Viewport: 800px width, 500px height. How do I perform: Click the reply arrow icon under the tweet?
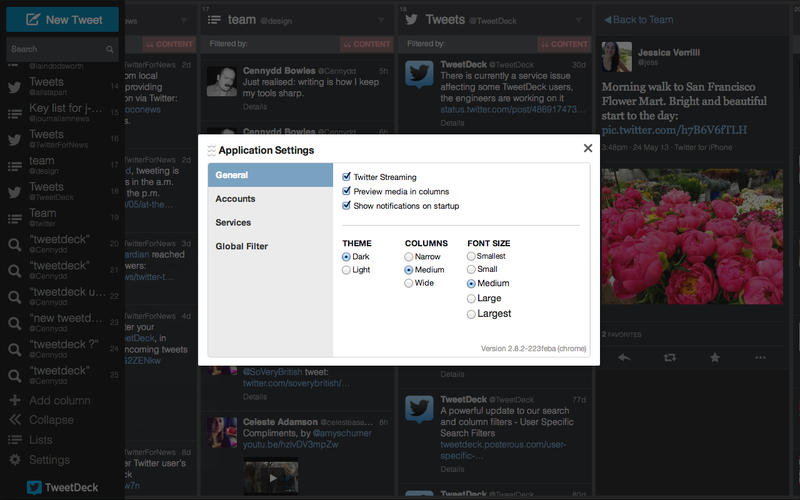(x=623, y=357)
